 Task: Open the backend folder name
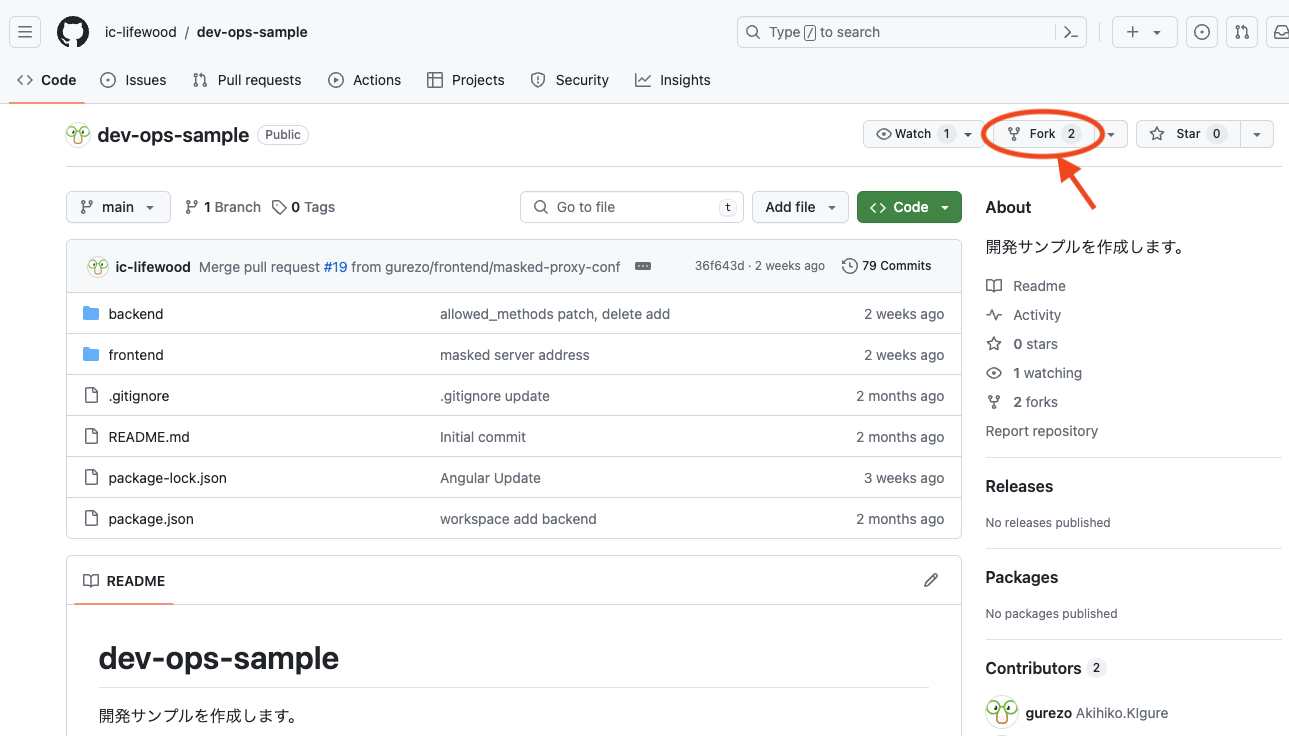136,314
